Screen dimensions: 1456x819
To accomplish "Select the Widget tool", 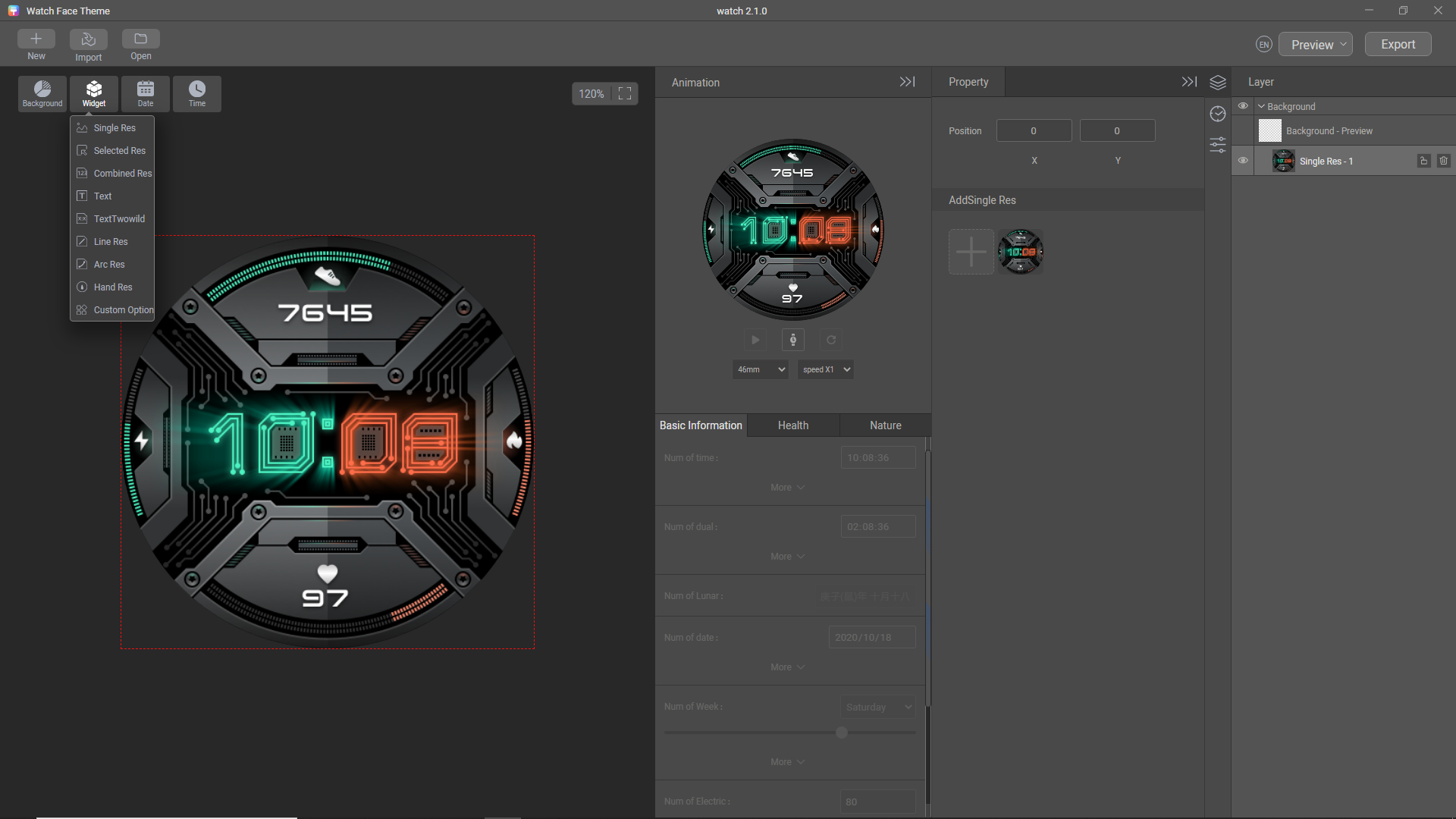I will coord(94,94).
